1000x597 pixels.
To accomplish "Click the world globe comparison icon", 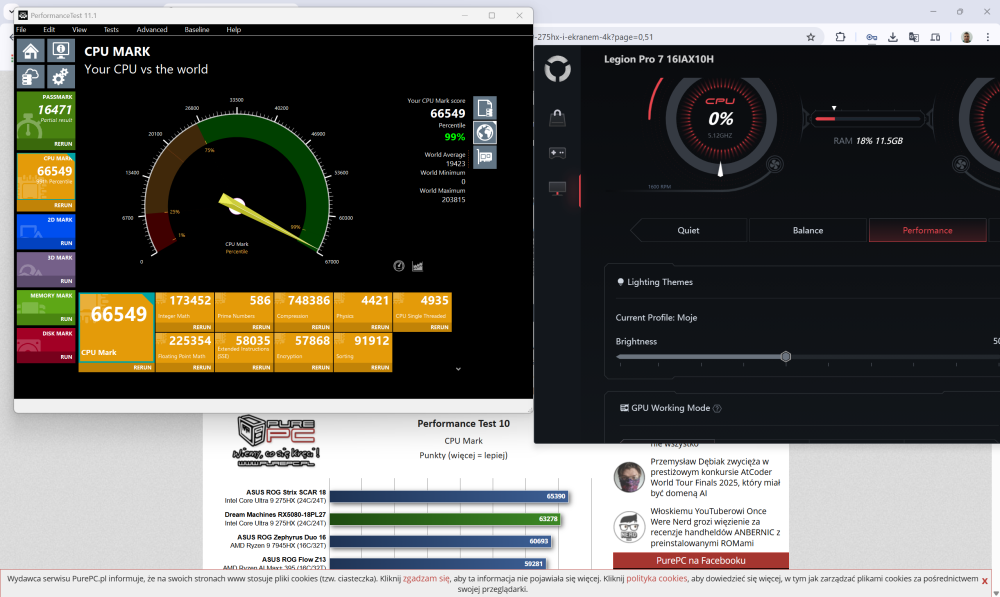I will pos(485,133).
